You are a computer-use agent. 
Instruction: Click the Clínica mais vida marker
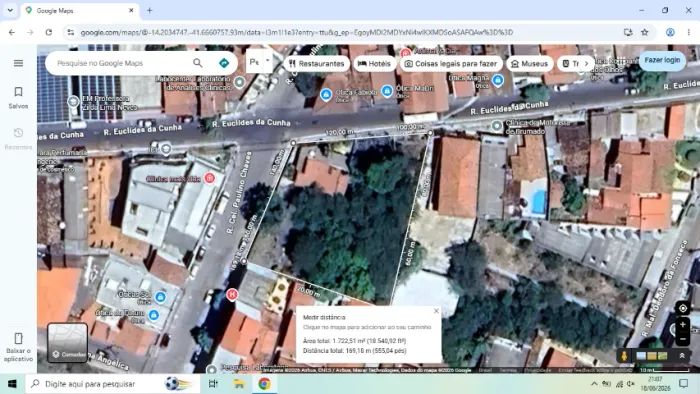(209, 178)
